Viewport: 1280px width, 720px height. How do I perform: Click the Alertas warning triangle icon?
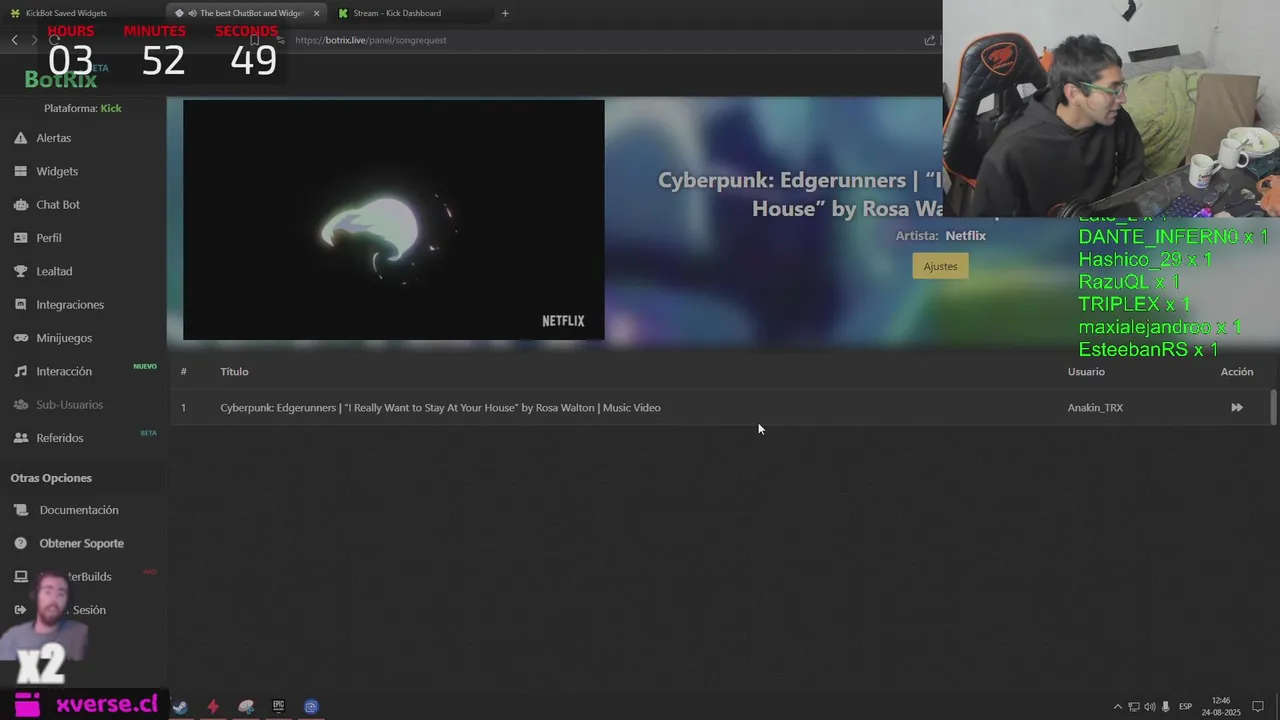[x=20, y=138]
